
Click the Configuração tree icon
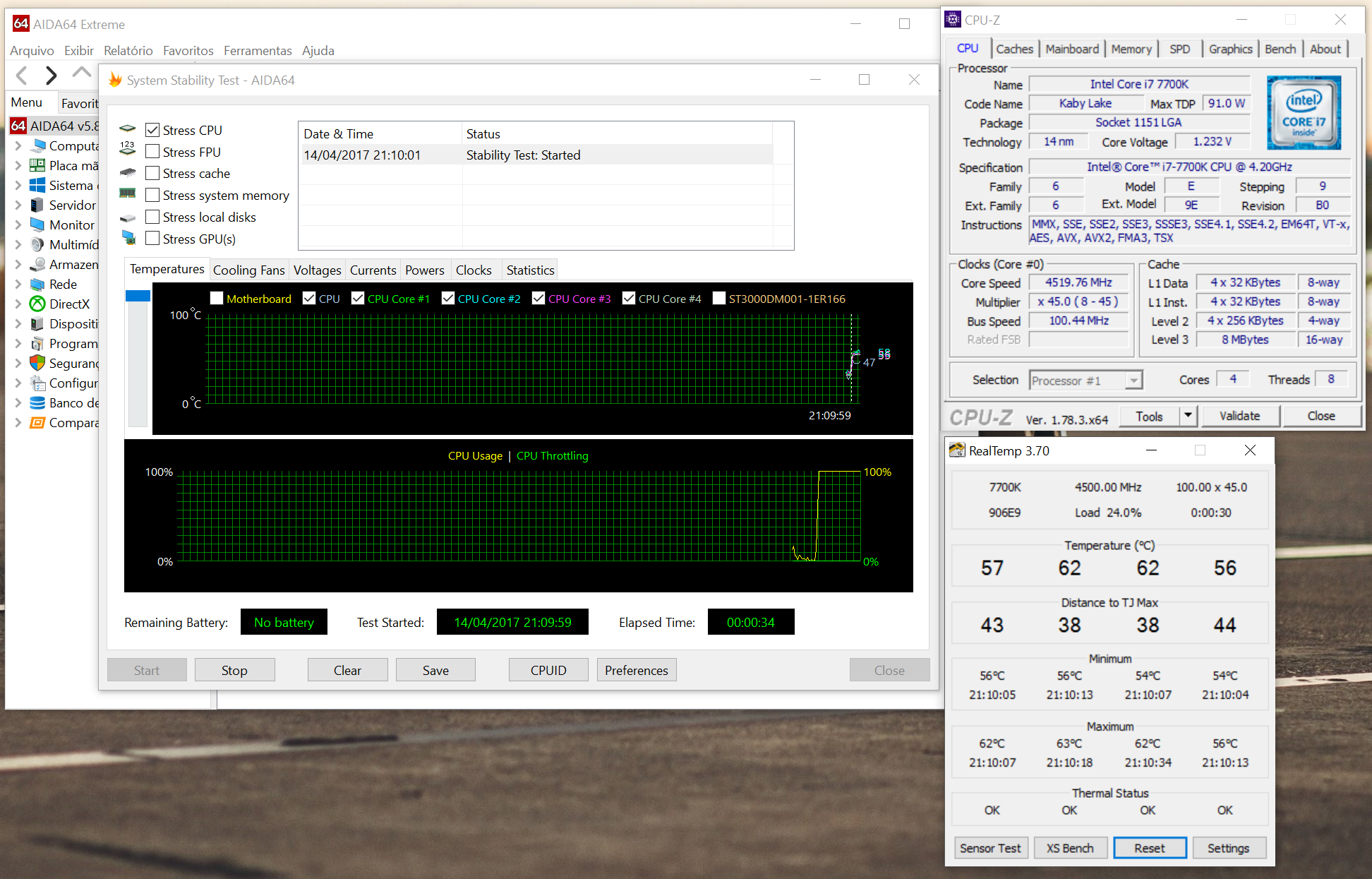[x=37, y=383]
